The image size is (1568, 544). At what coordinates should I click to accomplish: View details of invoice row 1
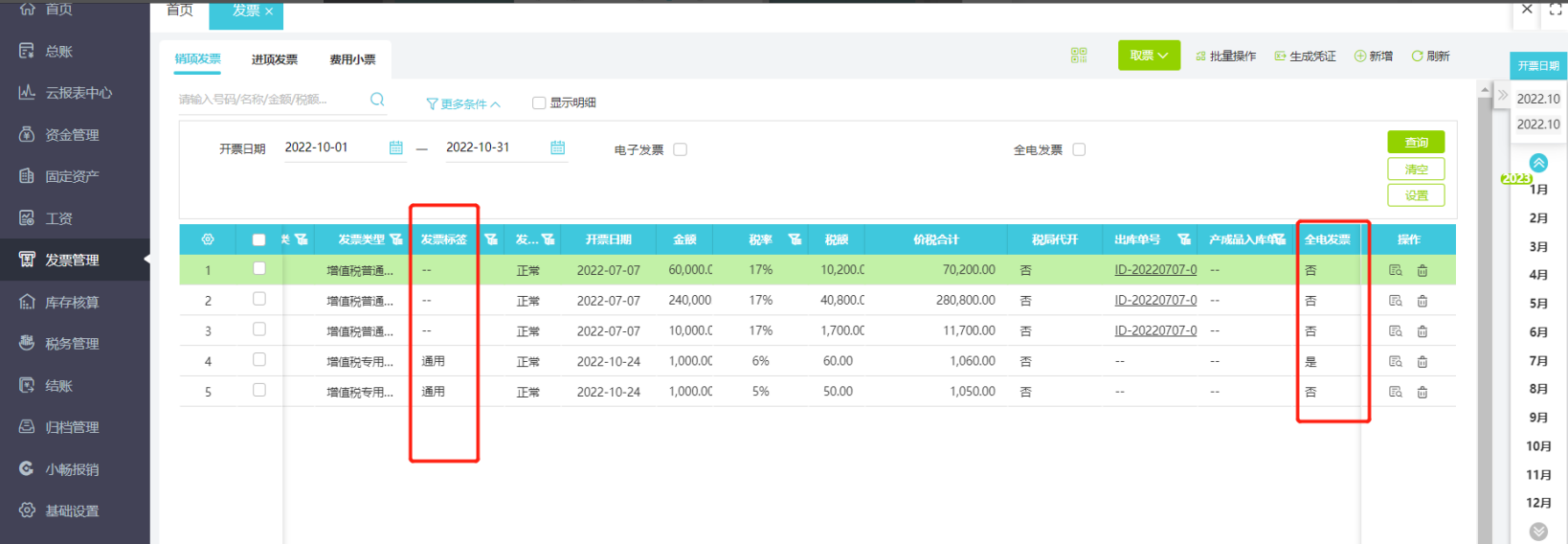[1396, 271]
